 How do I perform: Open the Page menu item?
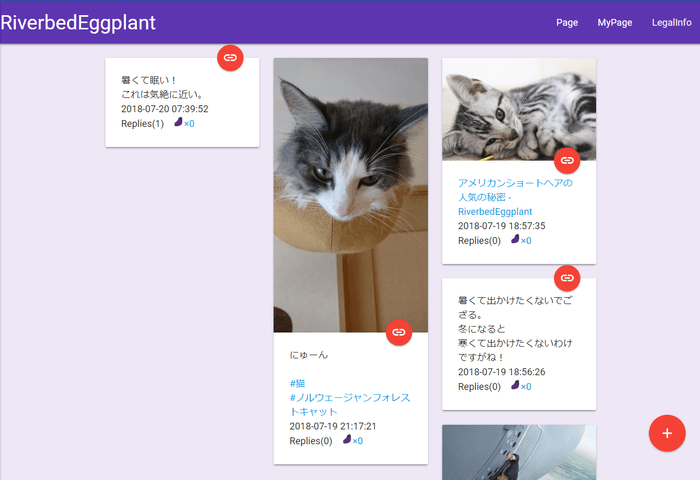pyautogui.click(x=567, y=22)
